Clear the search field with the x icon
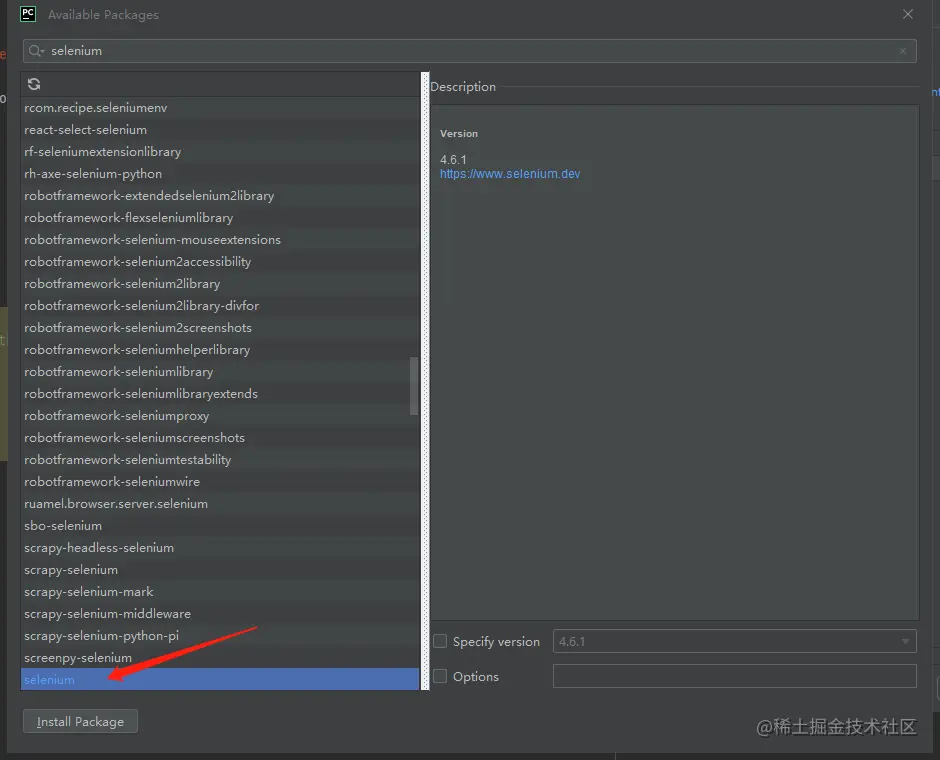This screenshot has width=940, height=760. [x=903, y=52]
